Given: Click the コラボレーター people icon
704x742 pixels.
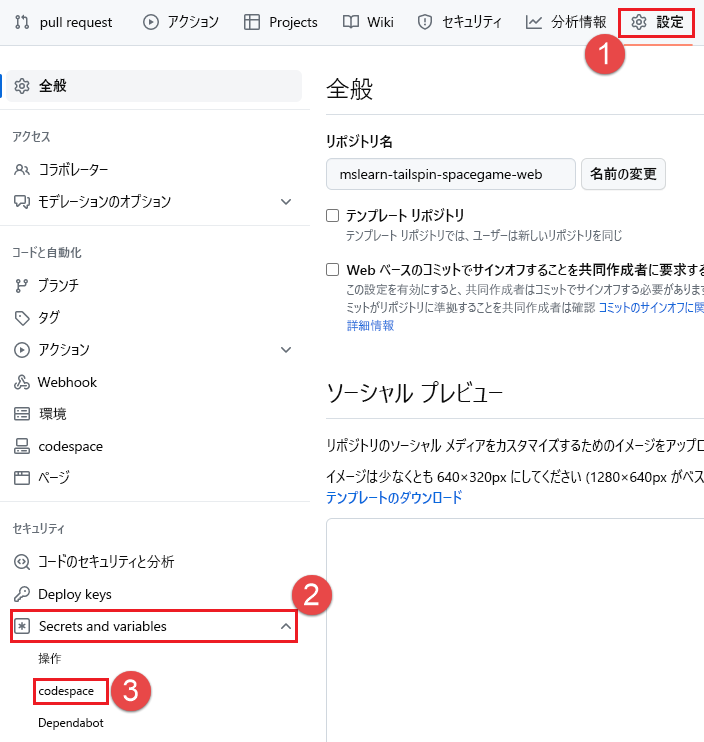Looking at the screenshot, I should coord(22,169).
